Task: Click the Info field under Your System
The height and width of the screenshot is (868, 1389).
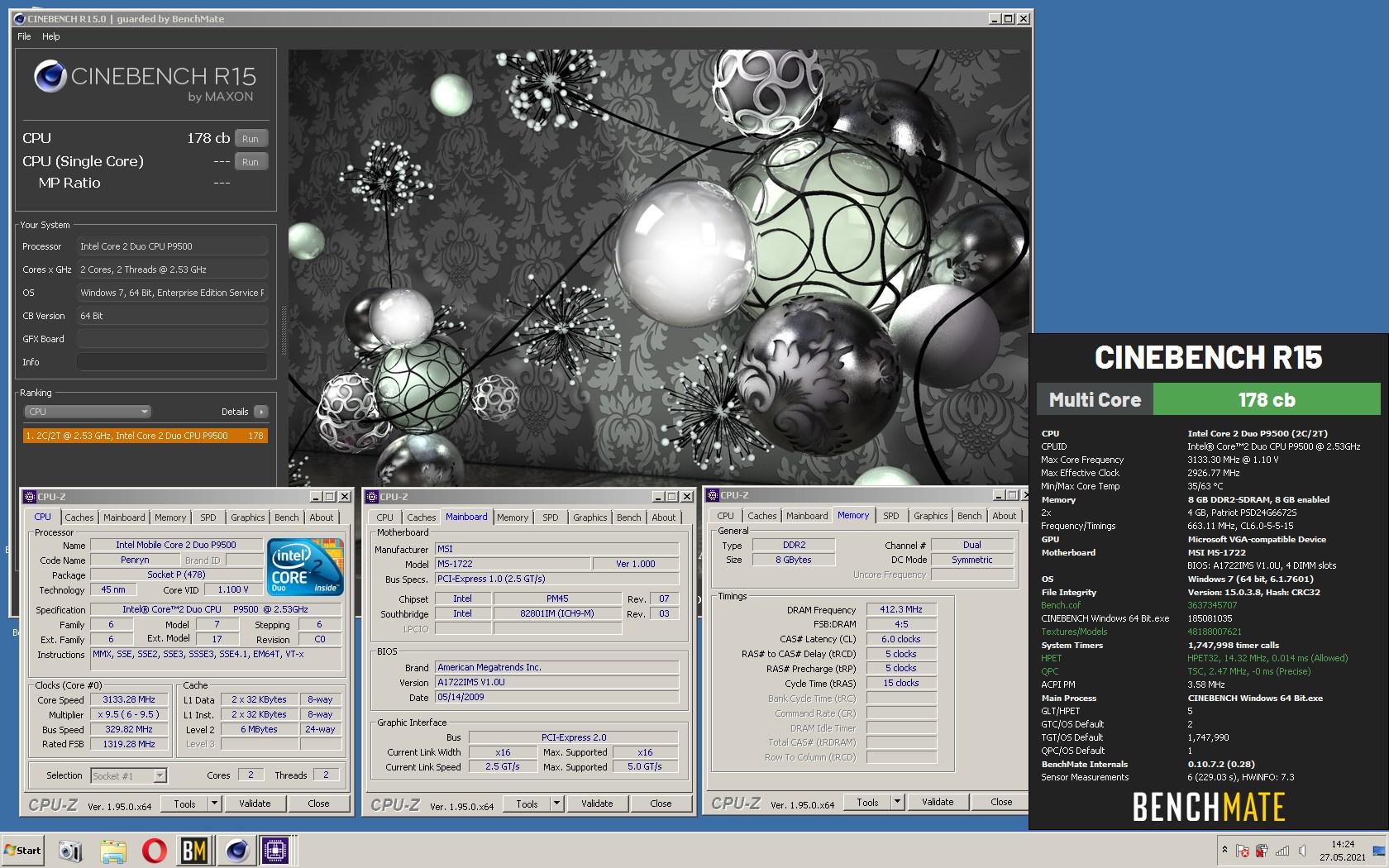Action: pyautogui.click(x=172, y=362)
